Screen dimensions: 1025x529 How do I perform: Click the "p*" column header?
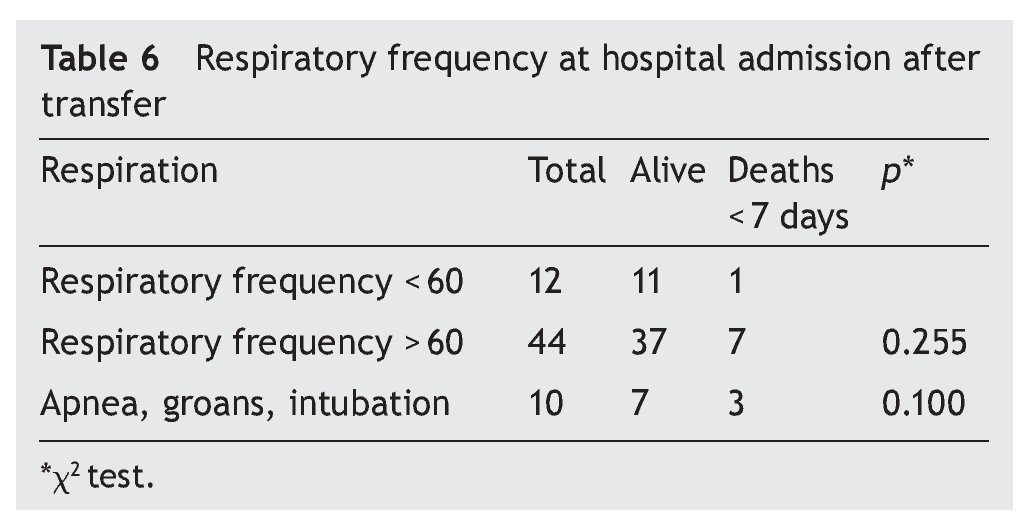tap(892, 171)
